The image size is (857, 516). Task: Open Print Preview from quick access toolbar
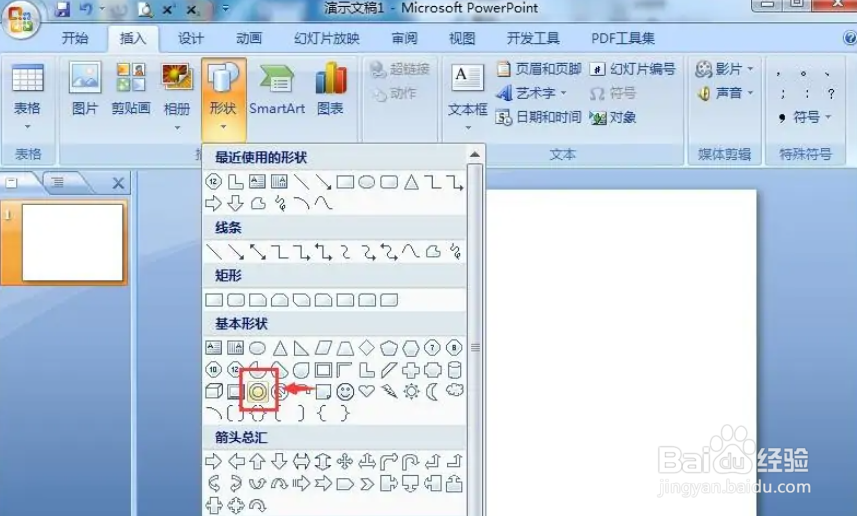145,9
